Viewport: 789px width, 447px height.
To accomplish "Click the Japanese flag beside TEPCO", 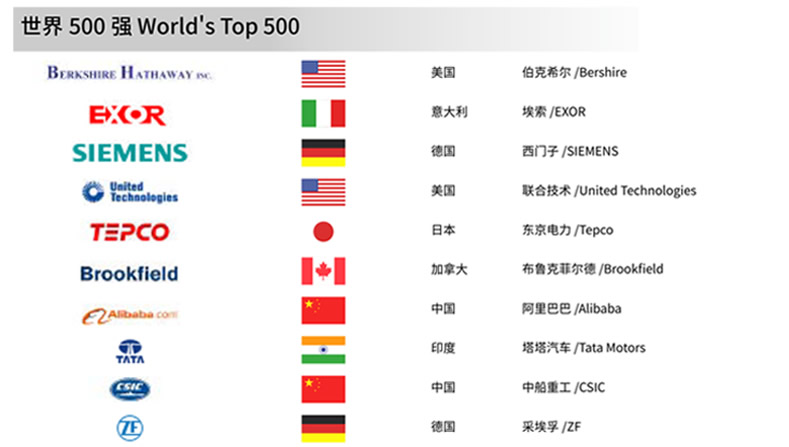I will 323,232.
